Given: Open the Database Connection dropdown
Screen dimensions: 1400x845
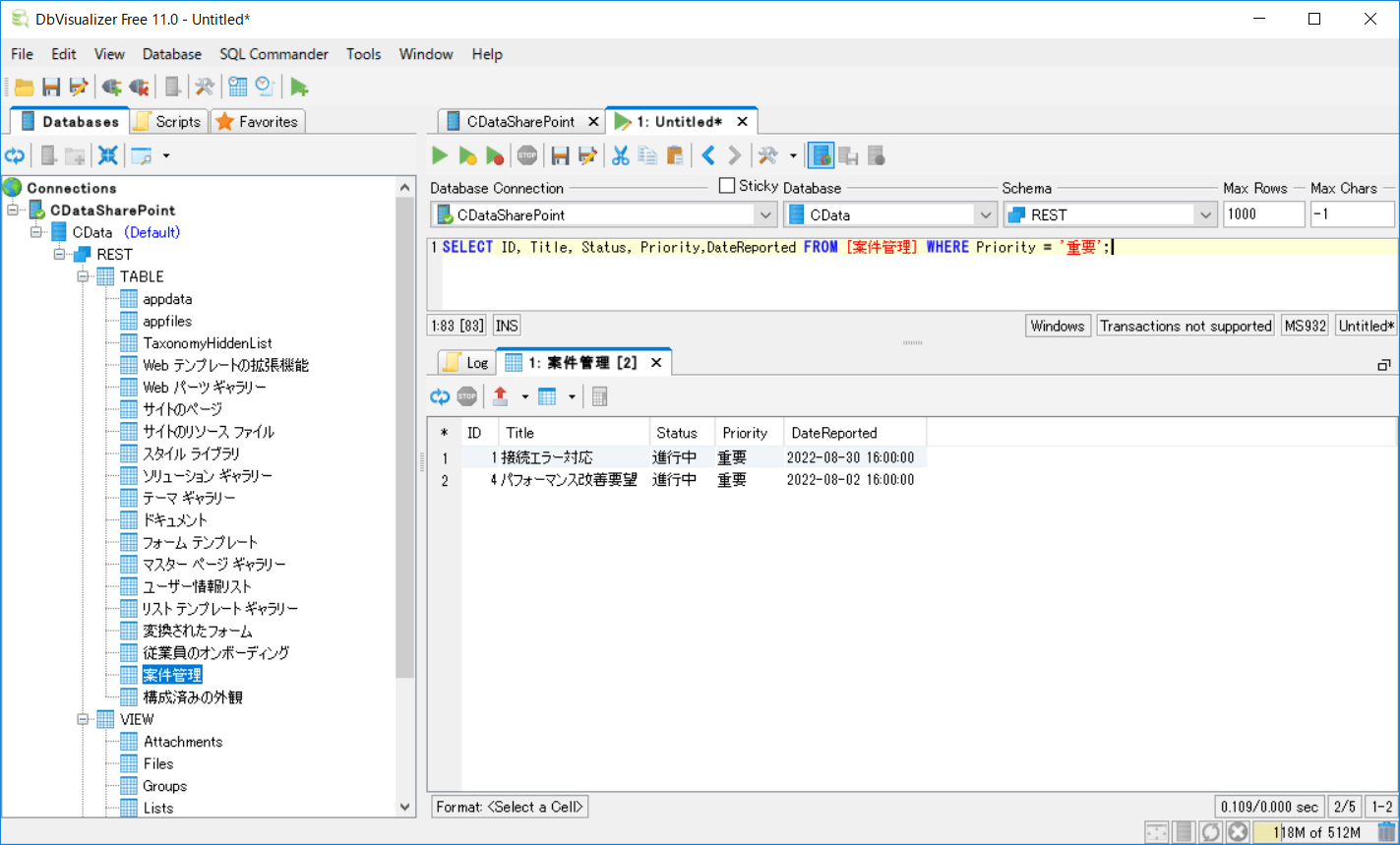Looking at the screenshot, I should point(765,214).
